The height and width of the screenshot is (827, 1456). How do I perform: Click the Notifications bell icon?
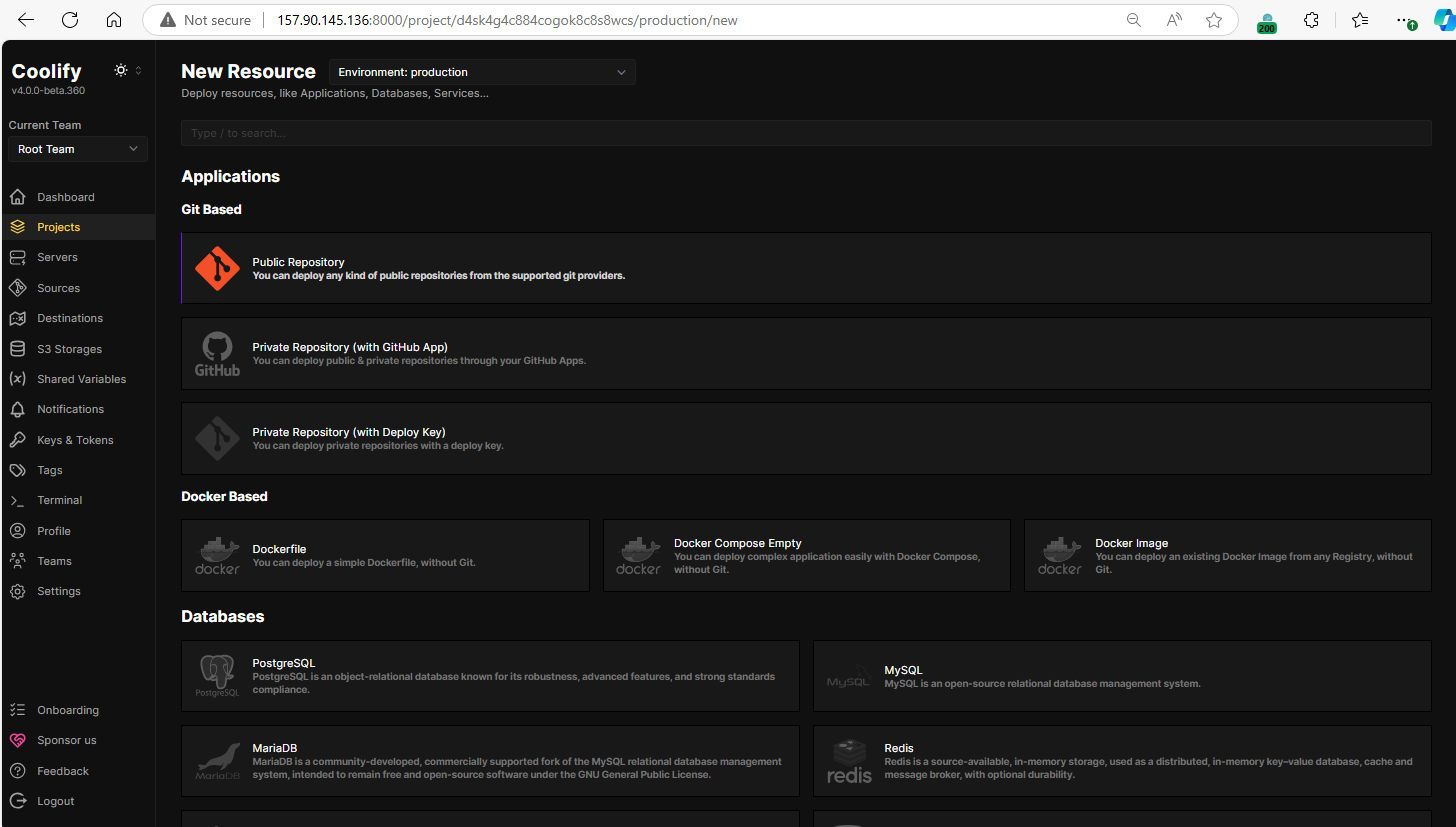[x=17, y=409]
